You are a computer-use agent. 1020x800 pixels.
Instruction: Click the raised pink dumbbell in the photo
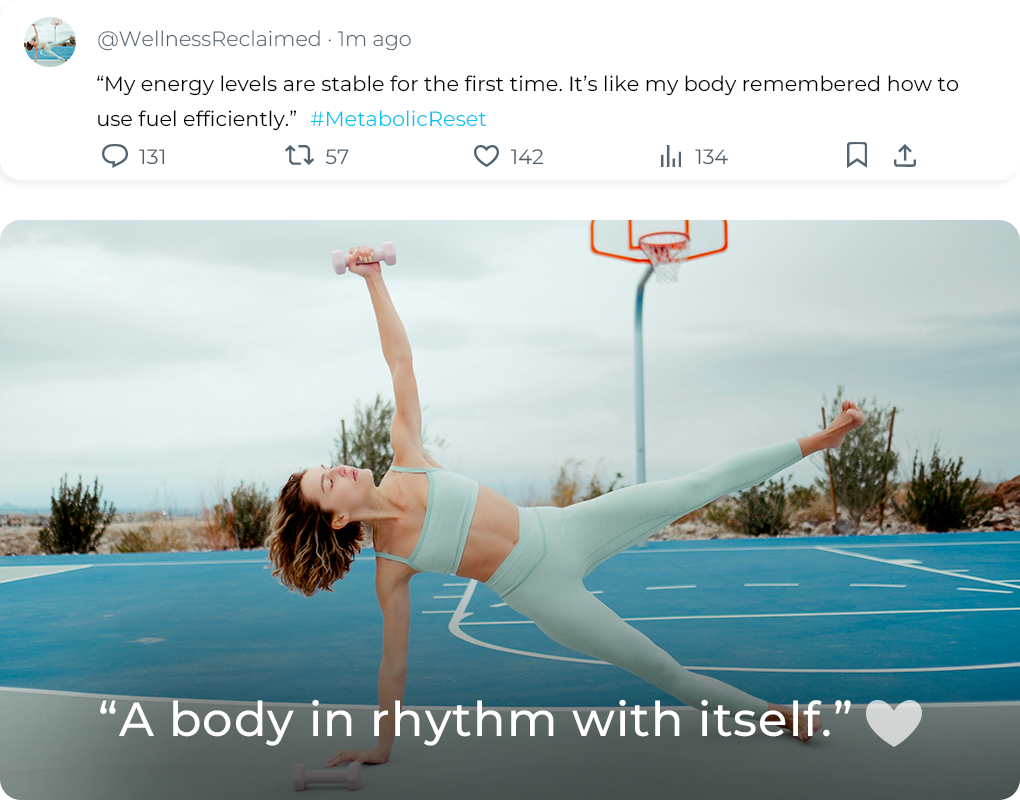[363, 259]
